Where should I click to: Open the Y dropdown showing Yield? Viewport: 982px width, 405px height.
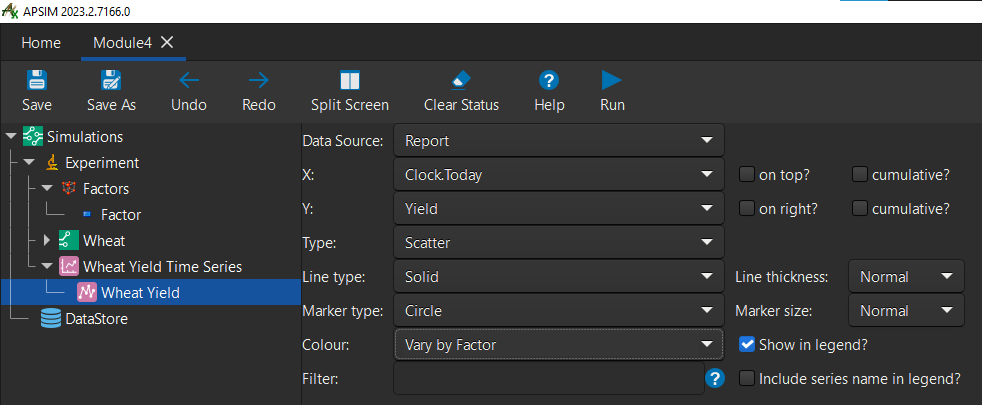[x=559, y=208]
